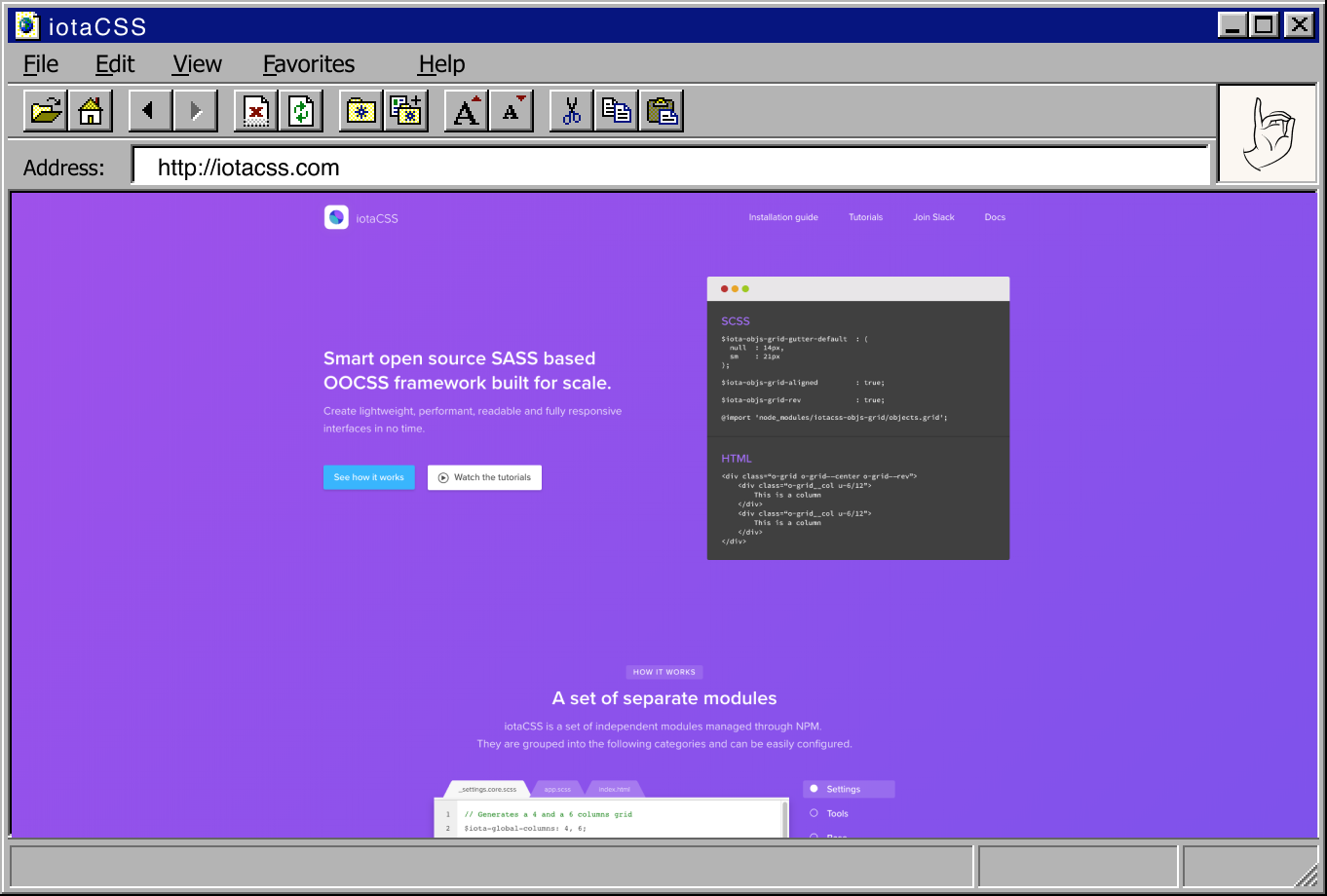Click the "$iota-global-columns: 4, 6;" code line
Image resolution: width=1327 pixels, height=896 pixels.
point(525,828)
